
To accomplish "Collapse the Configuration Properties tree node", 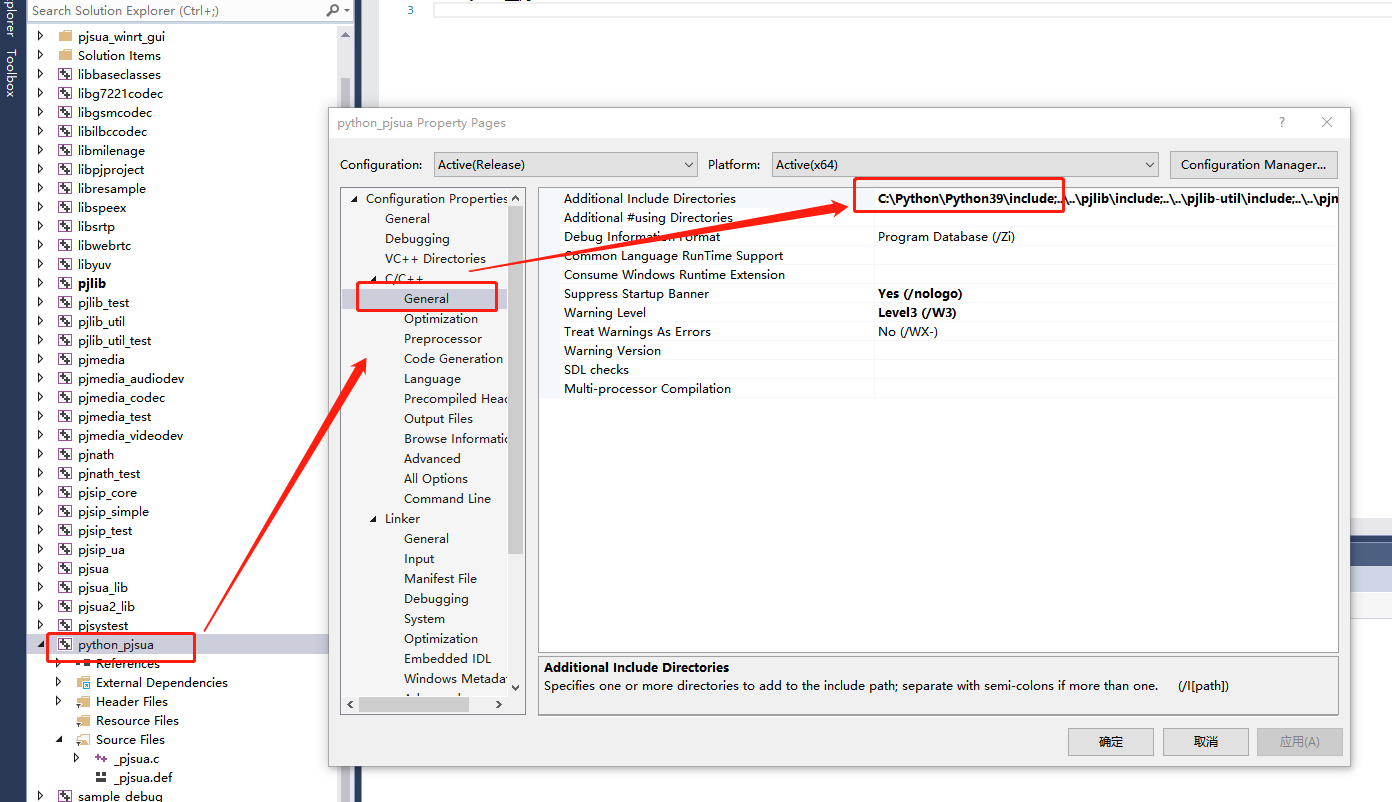I will (x=353, y=199).
